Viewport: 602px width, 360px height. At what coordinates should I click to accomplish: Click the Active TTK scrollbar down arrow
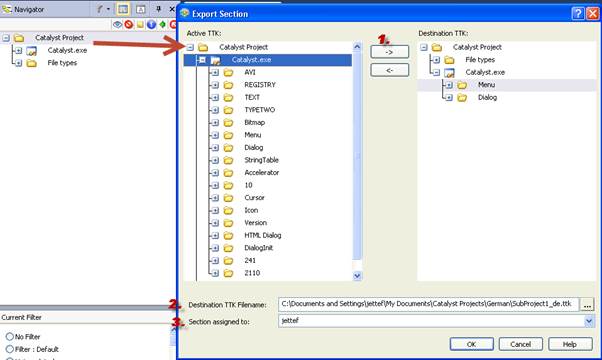pyautogui.click(x=357, y=276)
